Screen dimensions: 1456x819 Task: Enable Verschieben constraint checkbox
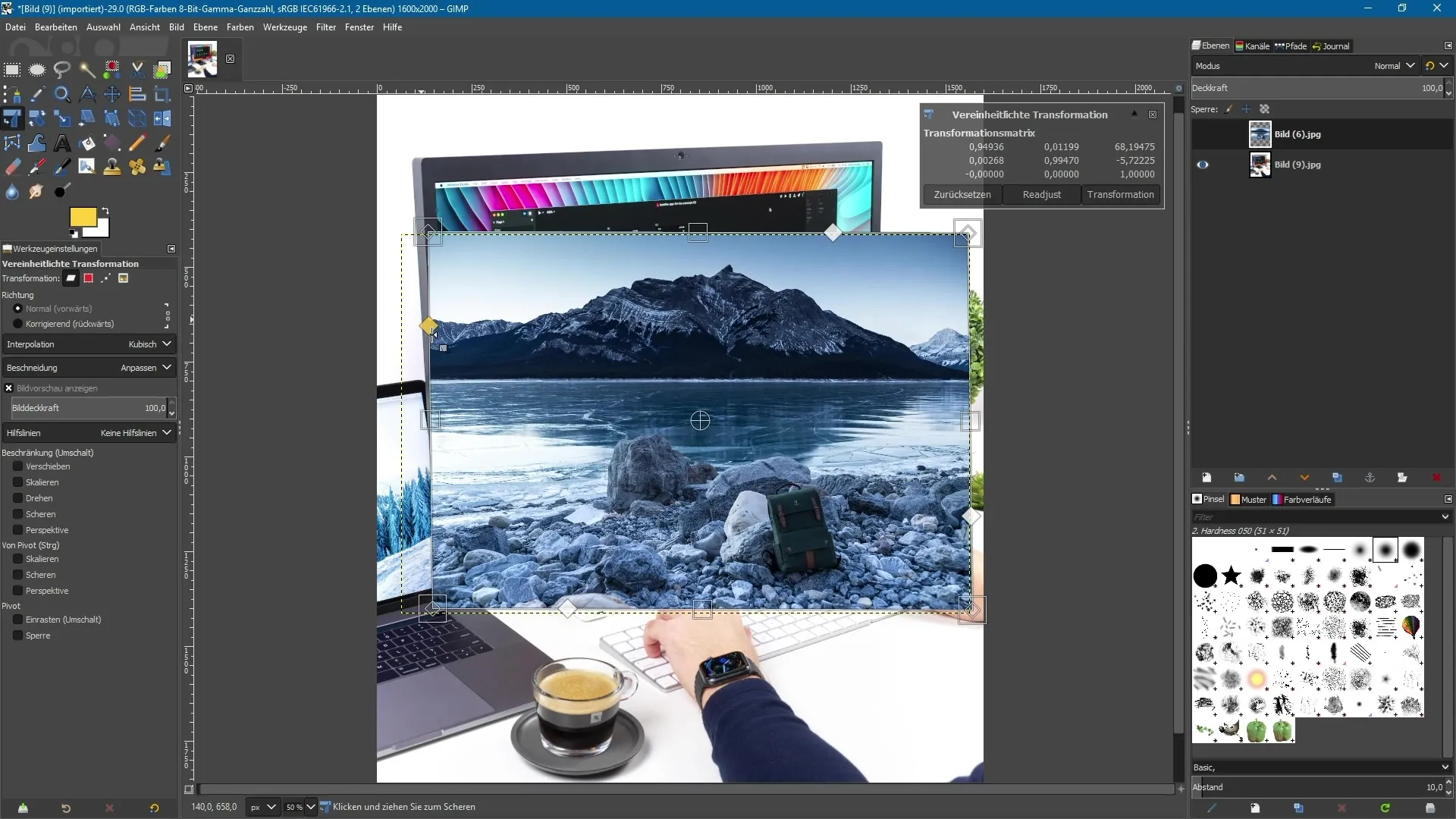click(18, 466)
